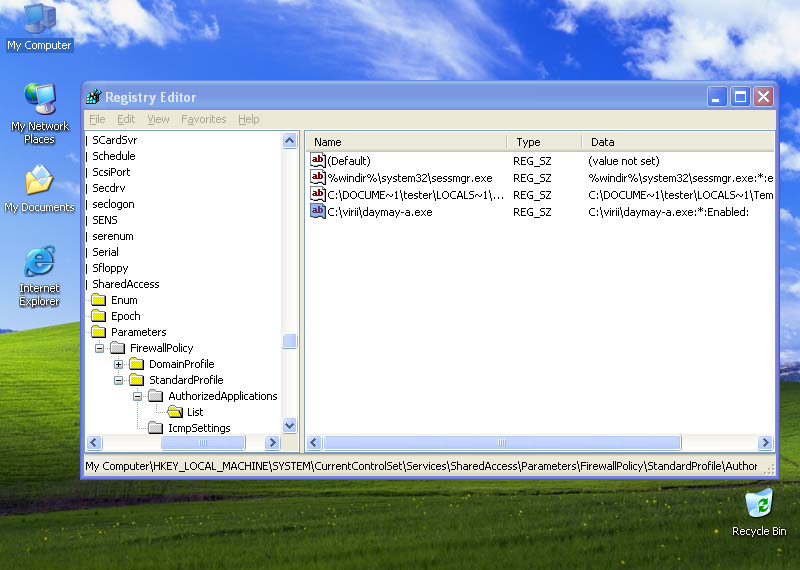This screenshot has height=570, width=800.
Task: Open the Edit menu
Action: click(x=126, y=119)
